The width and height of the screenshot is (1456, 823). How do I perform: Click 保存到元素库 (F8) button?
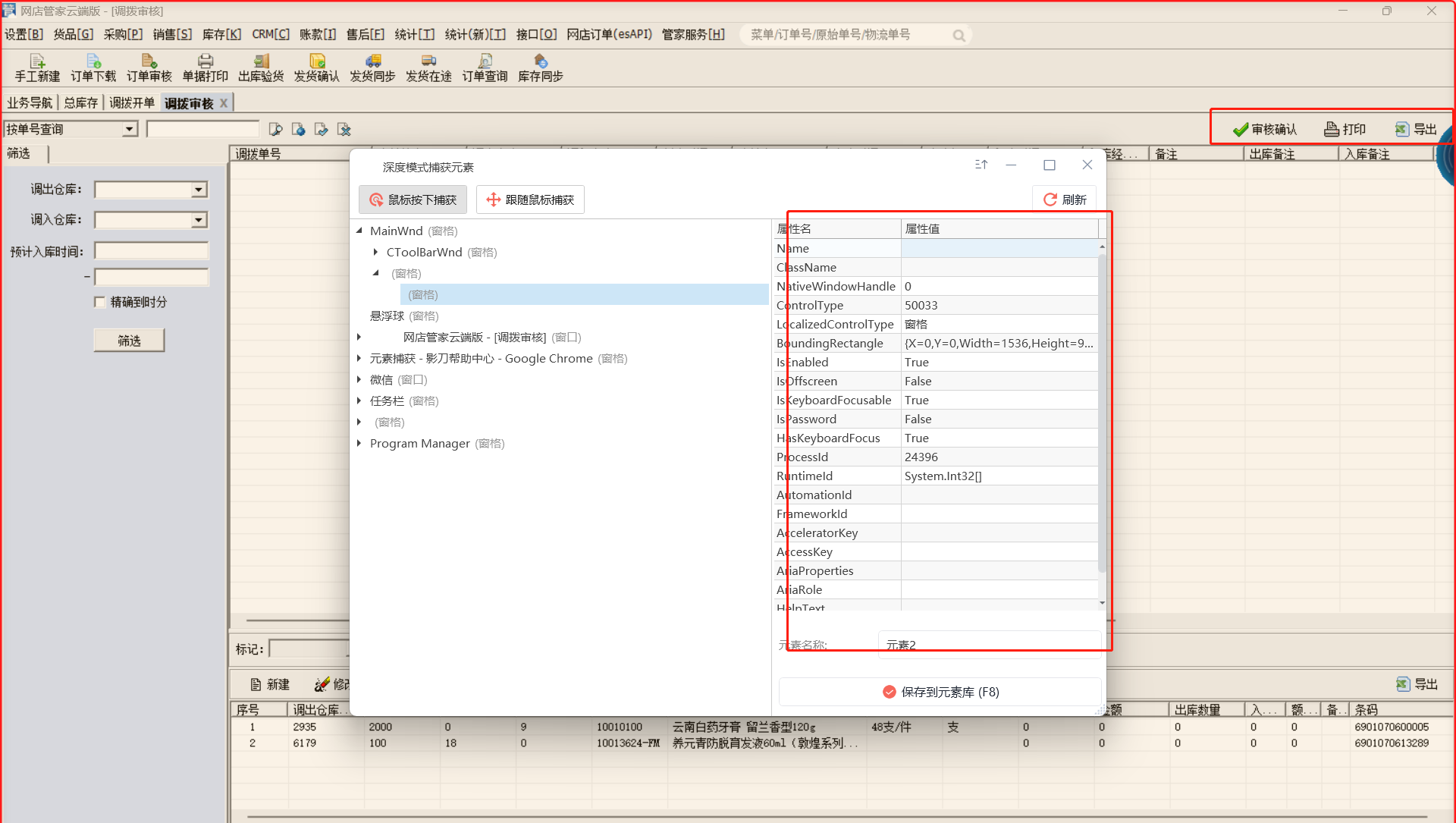[x=940, y=692]
